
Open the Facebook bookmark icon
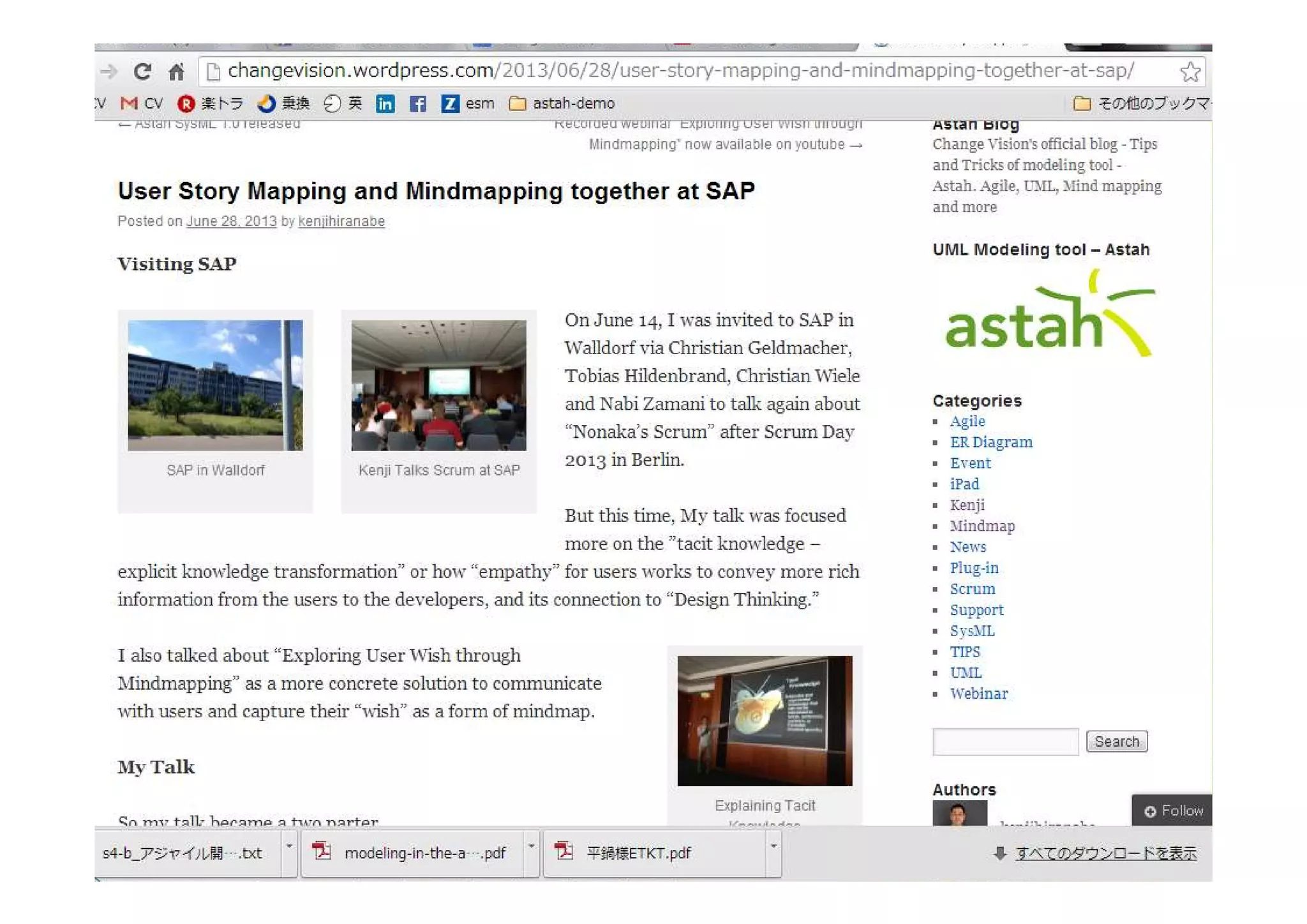pyautogui.click(x=417, y=103)
